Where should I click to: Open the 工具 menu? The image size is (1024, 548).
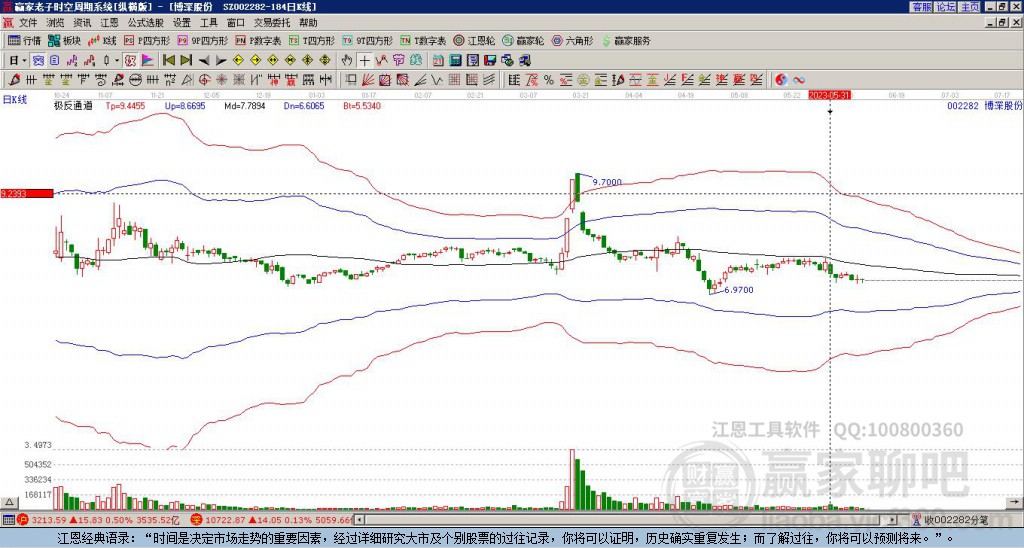pyautogui.click(x=208, y=23)
